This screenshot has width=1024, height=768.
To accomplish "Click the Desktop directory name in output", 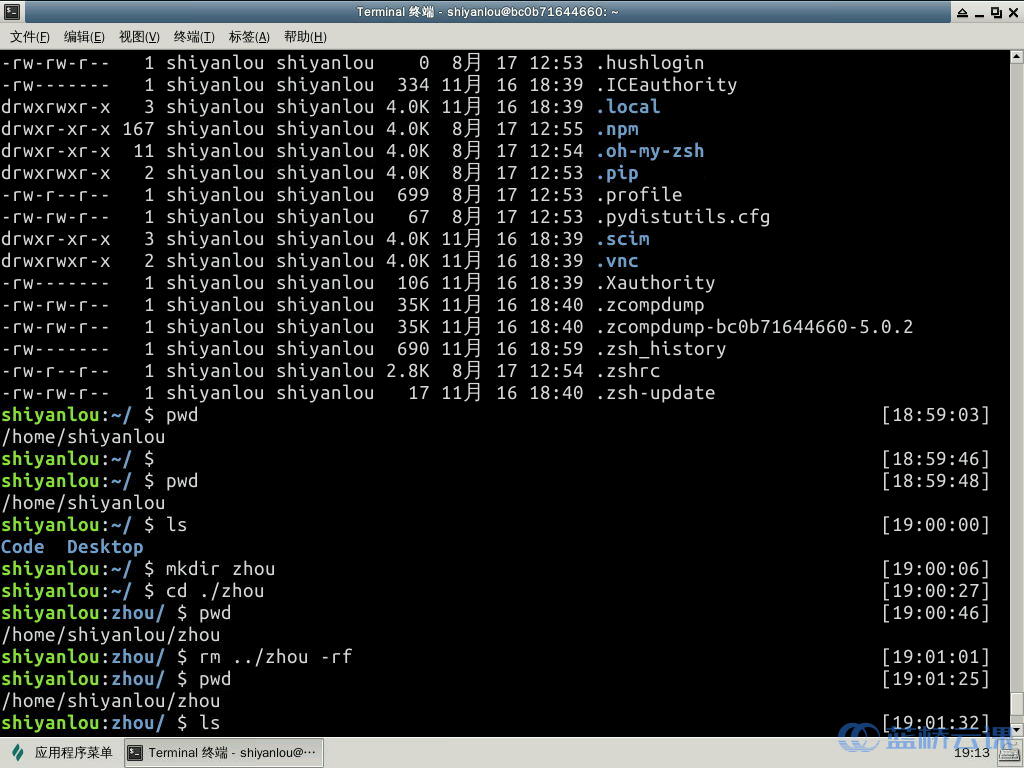I will click(105, 546).
